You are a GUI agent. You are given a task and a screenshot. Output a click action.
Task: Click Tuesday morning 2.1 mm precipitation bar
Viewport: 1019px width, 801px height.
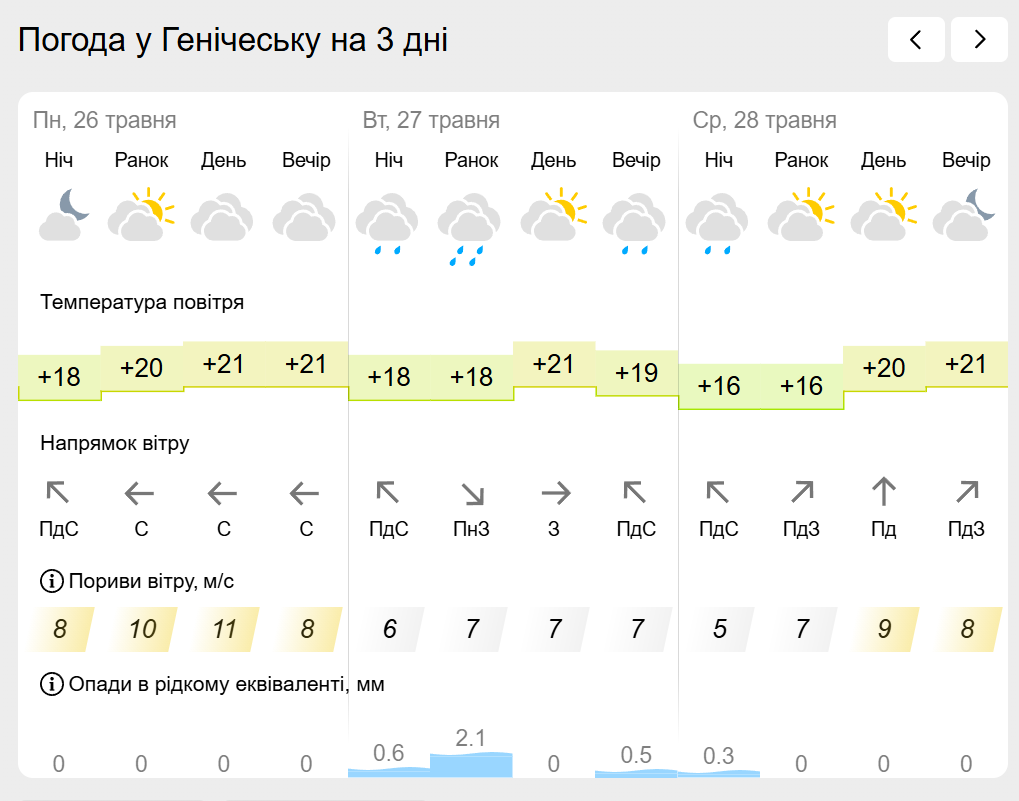click(471, 765)
